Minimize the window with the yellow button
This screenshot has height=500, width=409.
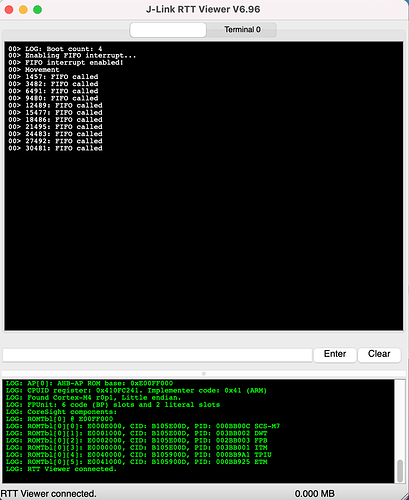click(x=23, y=10)
